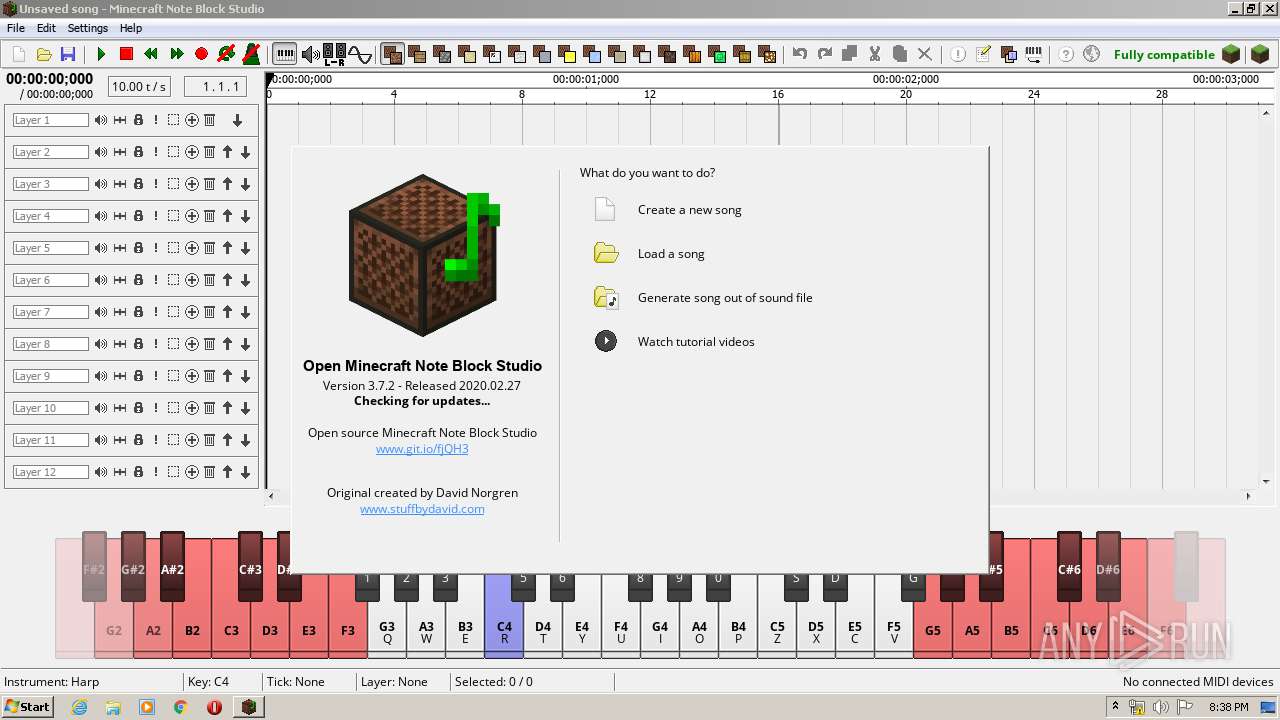
Task: Toggle solo exclamation mark on Layer 12
Action: 156,472
